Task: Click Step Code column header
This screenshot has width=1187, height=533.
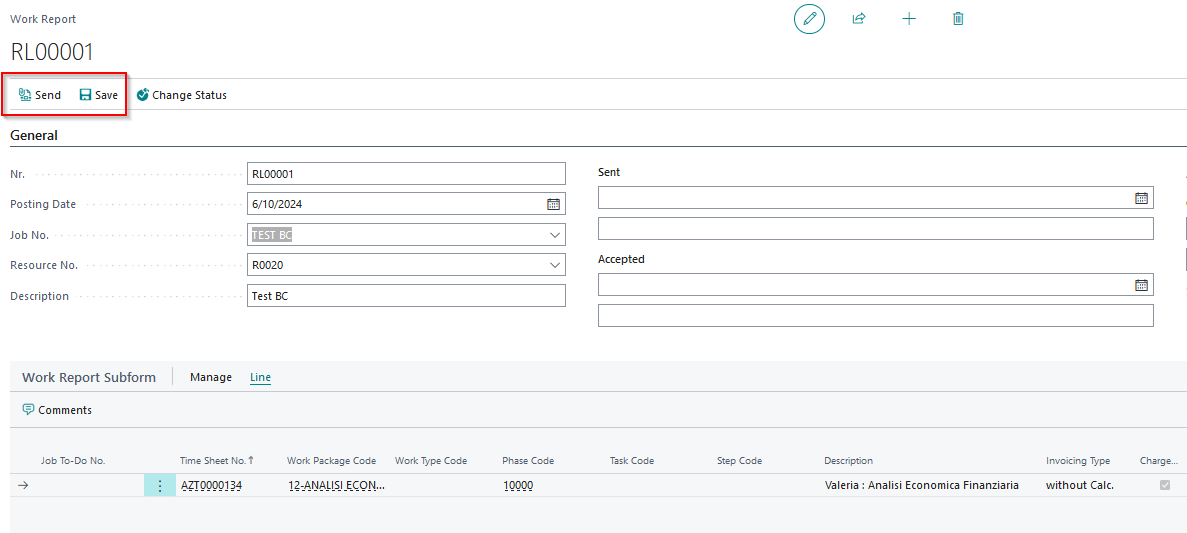Action: [x=739, y=460]
